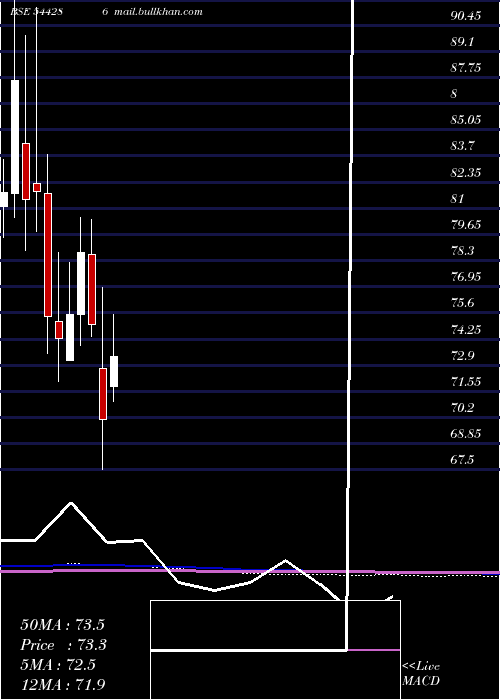Screen dimensions: 500x700
Task: Click the 76.95 price axis label
Action: coord(466,277)
